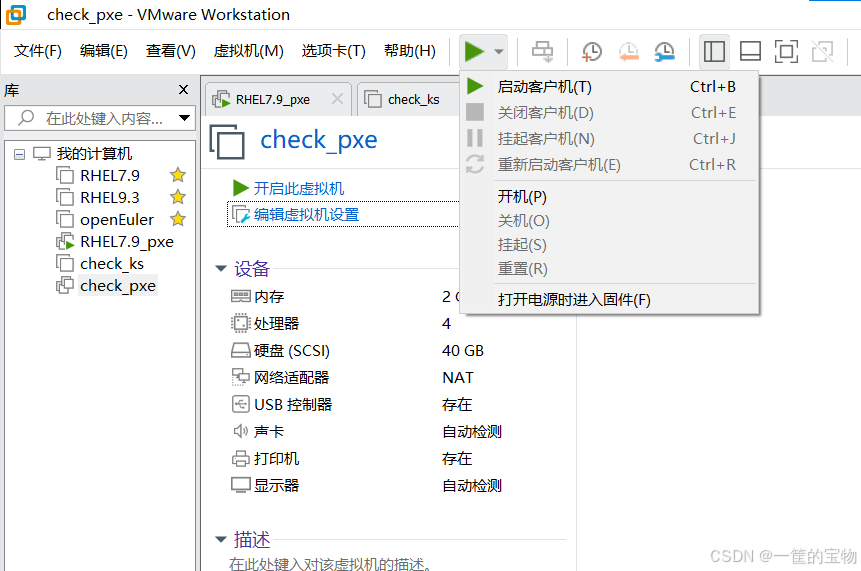Collapse the 设备 section

tap(221, 268)
